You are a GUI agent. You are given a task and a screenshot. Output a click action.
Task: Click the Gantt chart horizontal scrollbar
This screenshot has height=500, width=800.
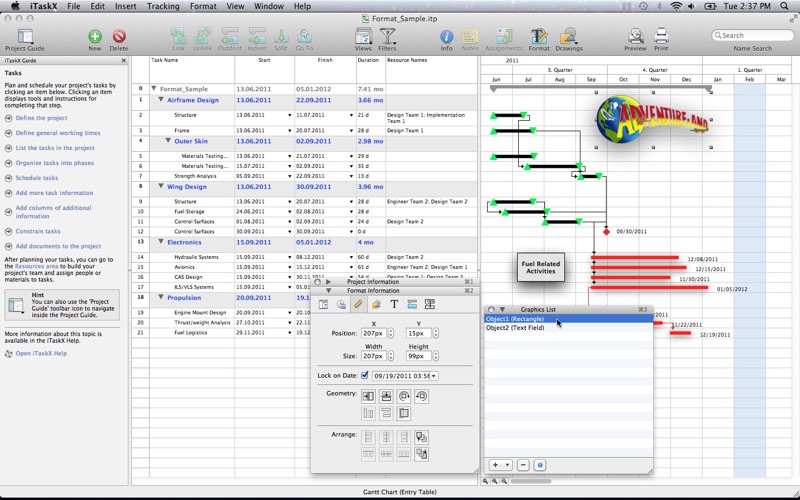coord(531,481)
